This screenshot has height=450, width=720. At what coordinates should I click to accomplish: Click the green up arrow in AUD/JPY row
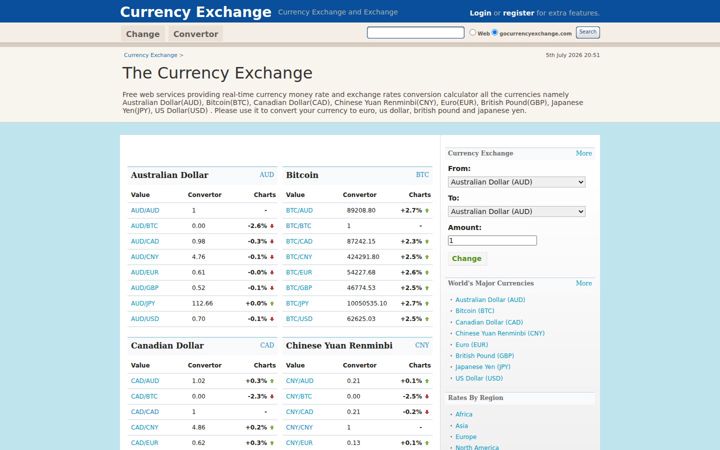point(272,304)
